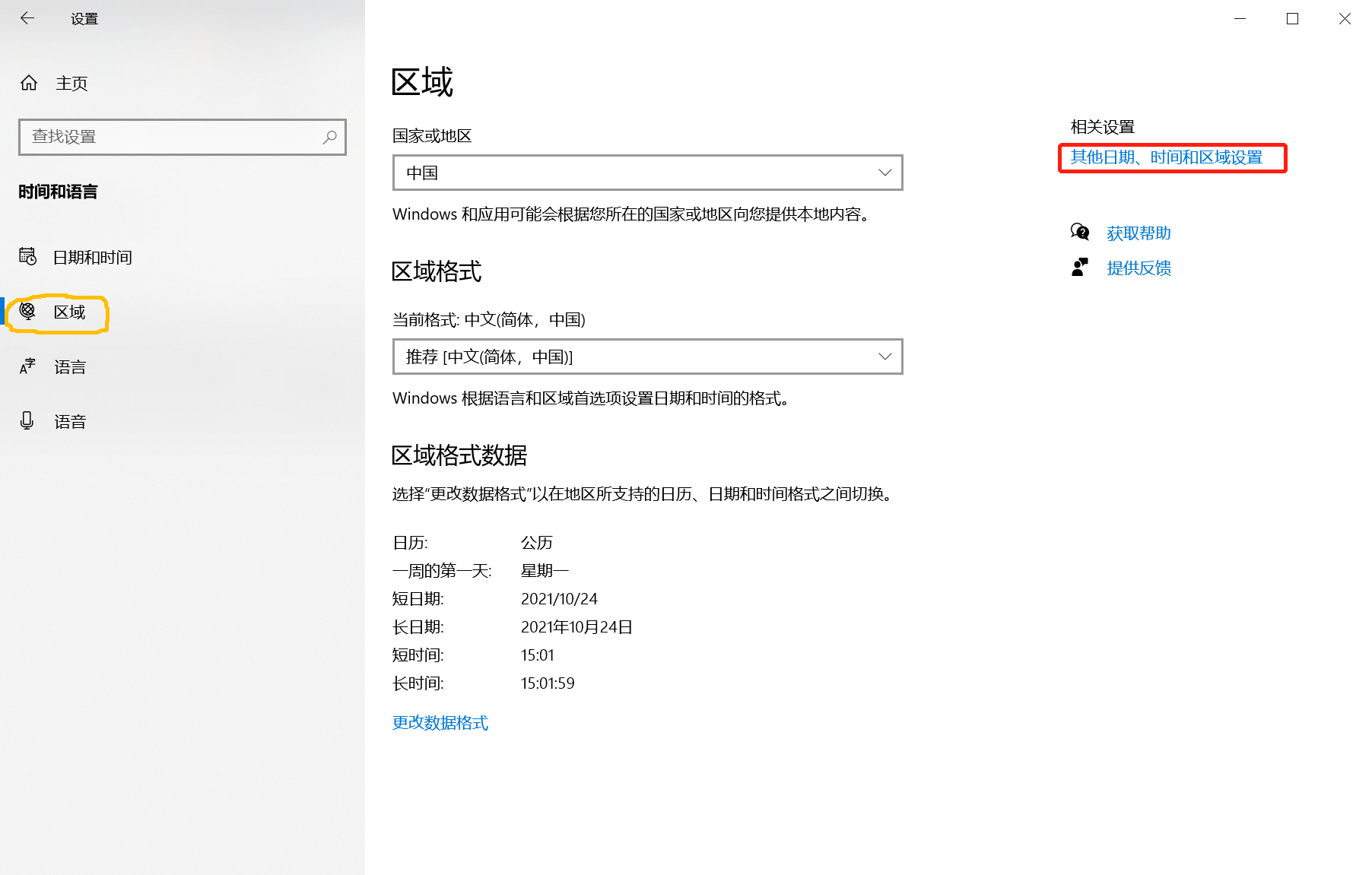Image resolution: width=1372 pixels, height=875 pixels.
Task: Close the Settings window
Action: 1345,18
